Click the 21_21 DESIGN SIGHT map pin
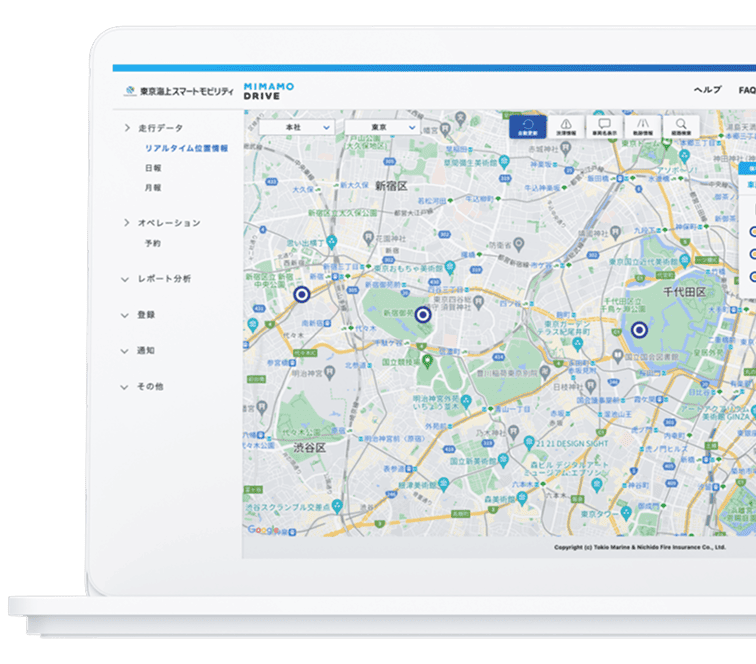Viewport: 756px width, 664px height. click(529, 443)
